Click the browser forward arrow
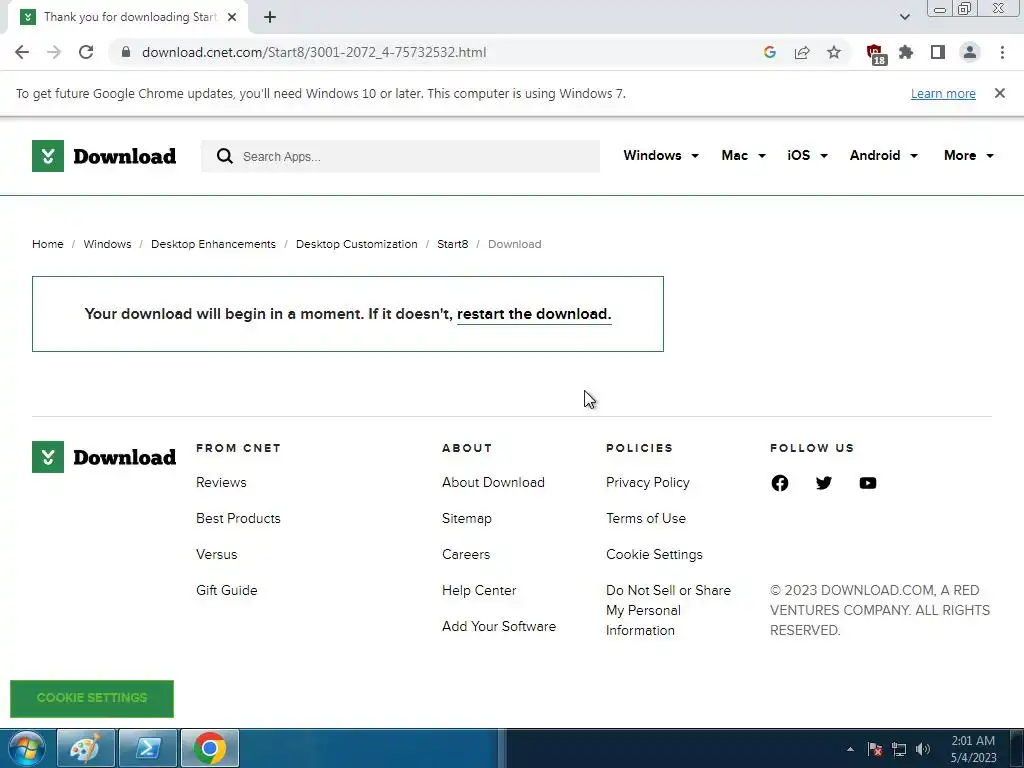The width and height of the screenshot is (1024, 768). tap(54, 52)
